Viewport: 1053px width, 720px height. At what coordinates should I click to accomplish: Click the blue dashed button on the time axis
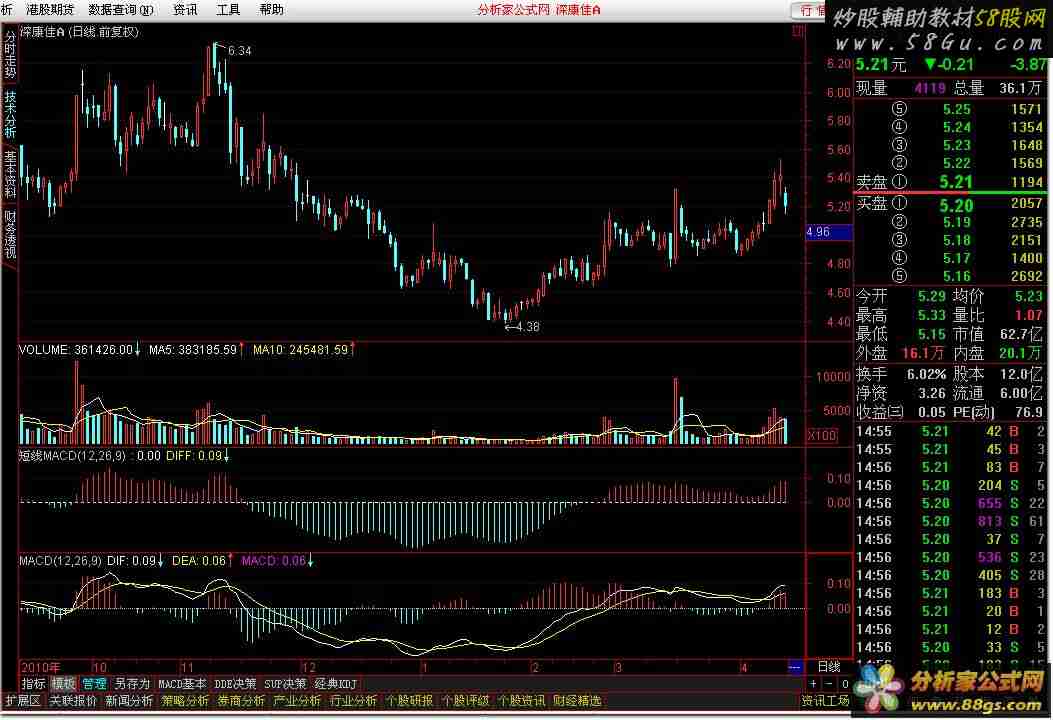(x=795, y=667)
